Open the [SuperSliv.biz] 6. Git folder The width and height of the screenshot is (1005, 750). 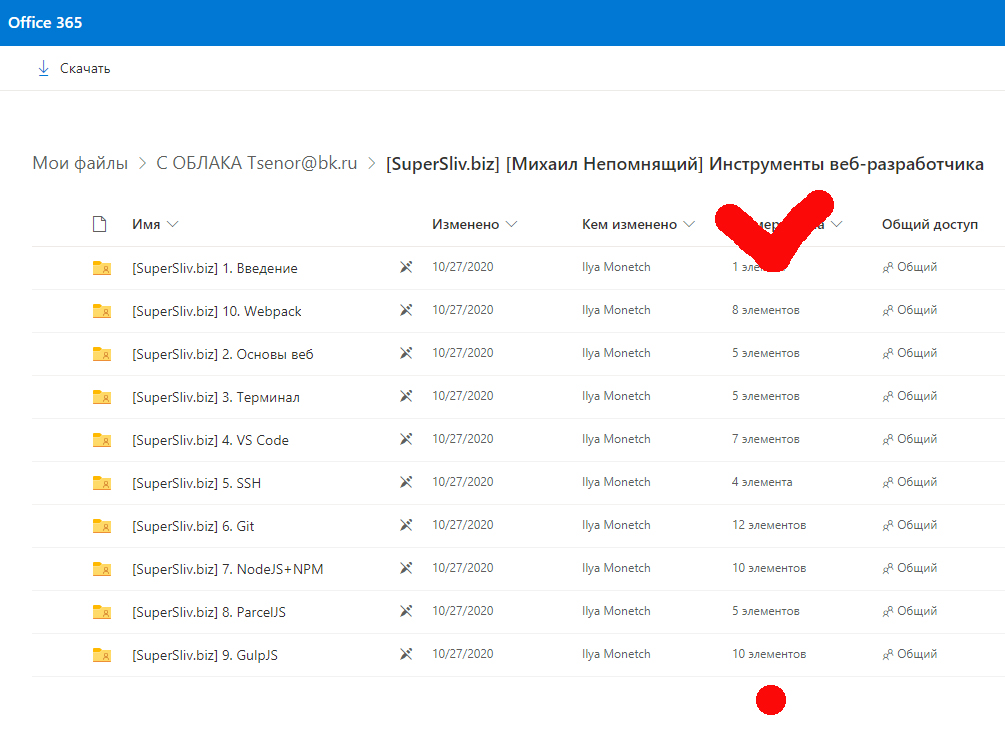point(193,526)
